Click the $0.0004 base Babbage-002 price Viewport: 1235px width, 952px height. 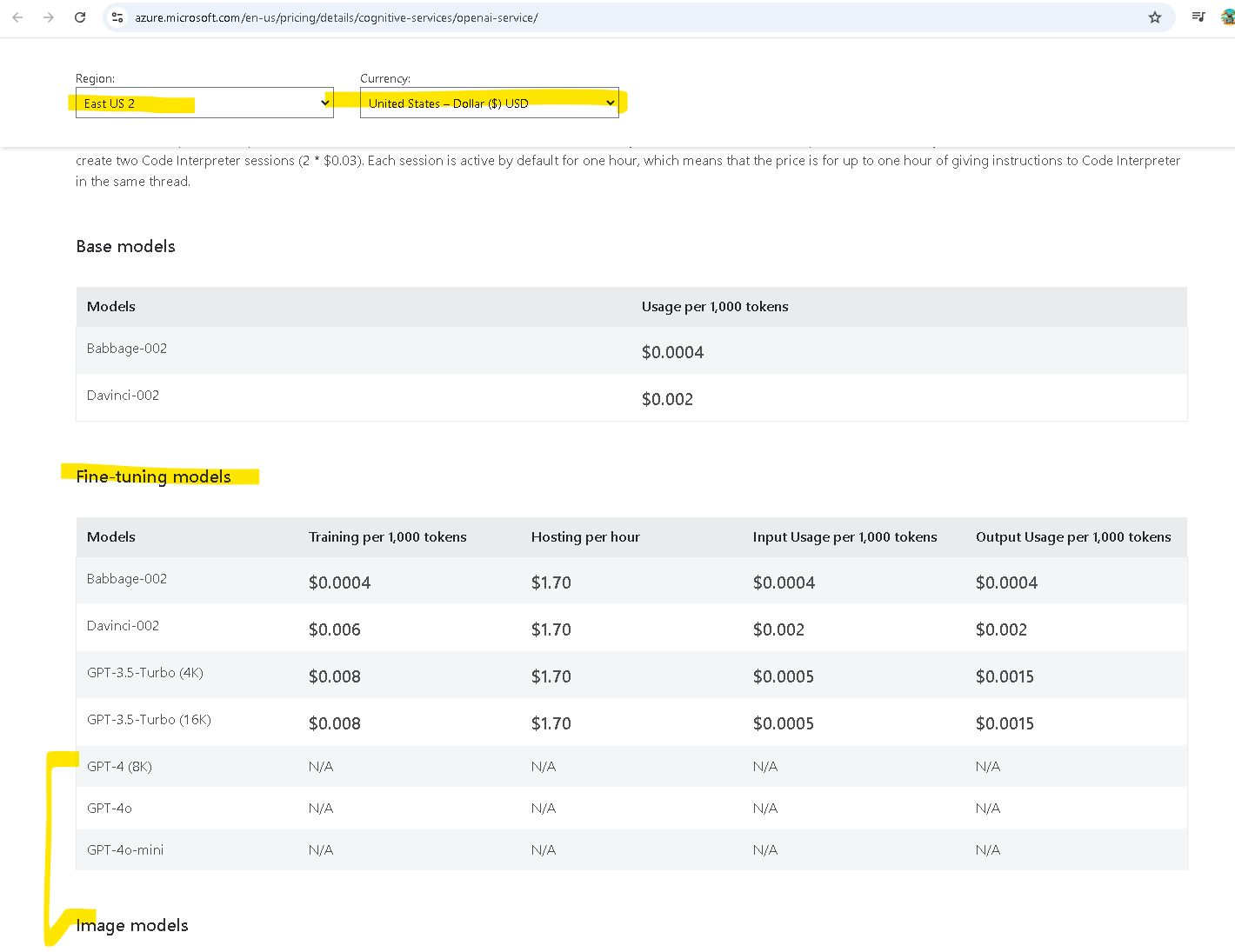pos(672,352)
